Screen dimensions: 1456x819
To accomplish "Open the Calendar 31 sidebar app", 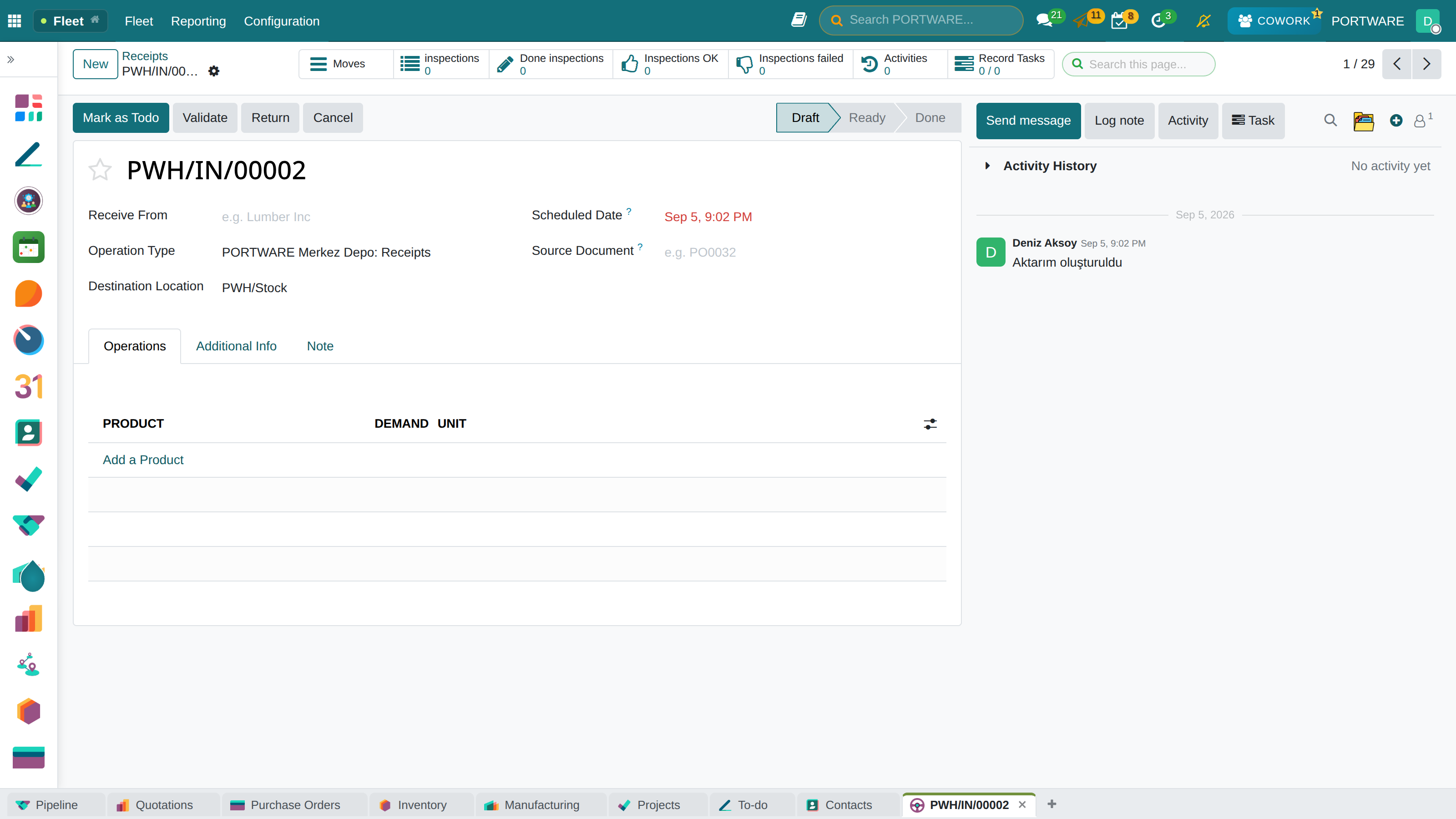I will click(29, 387).
